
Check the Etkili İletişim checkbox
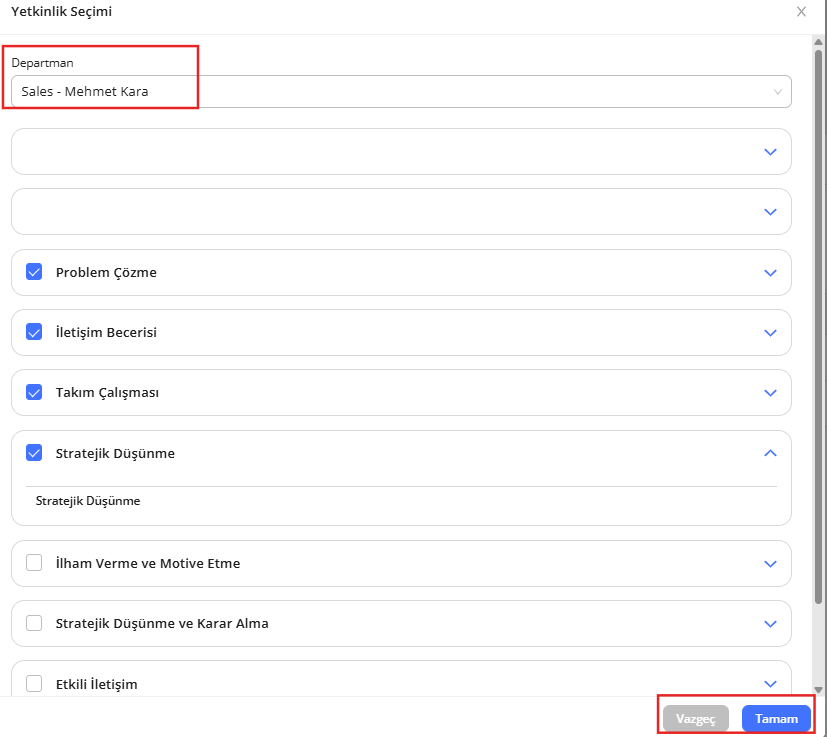(34, 684)
